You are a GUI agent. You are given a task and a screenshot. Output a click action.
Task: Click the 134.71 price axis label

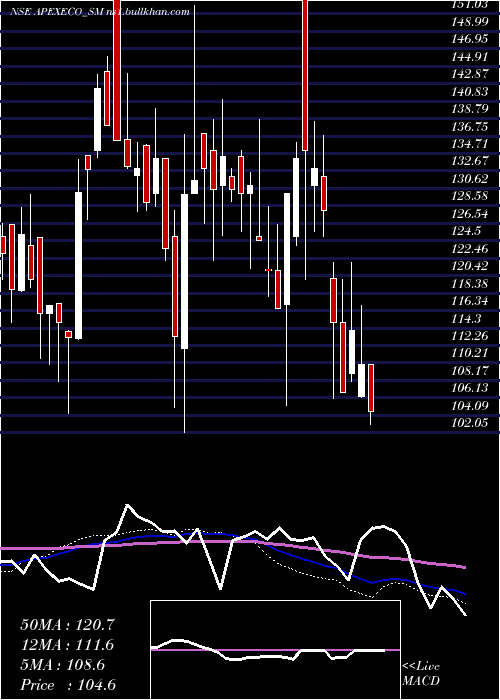470,144
